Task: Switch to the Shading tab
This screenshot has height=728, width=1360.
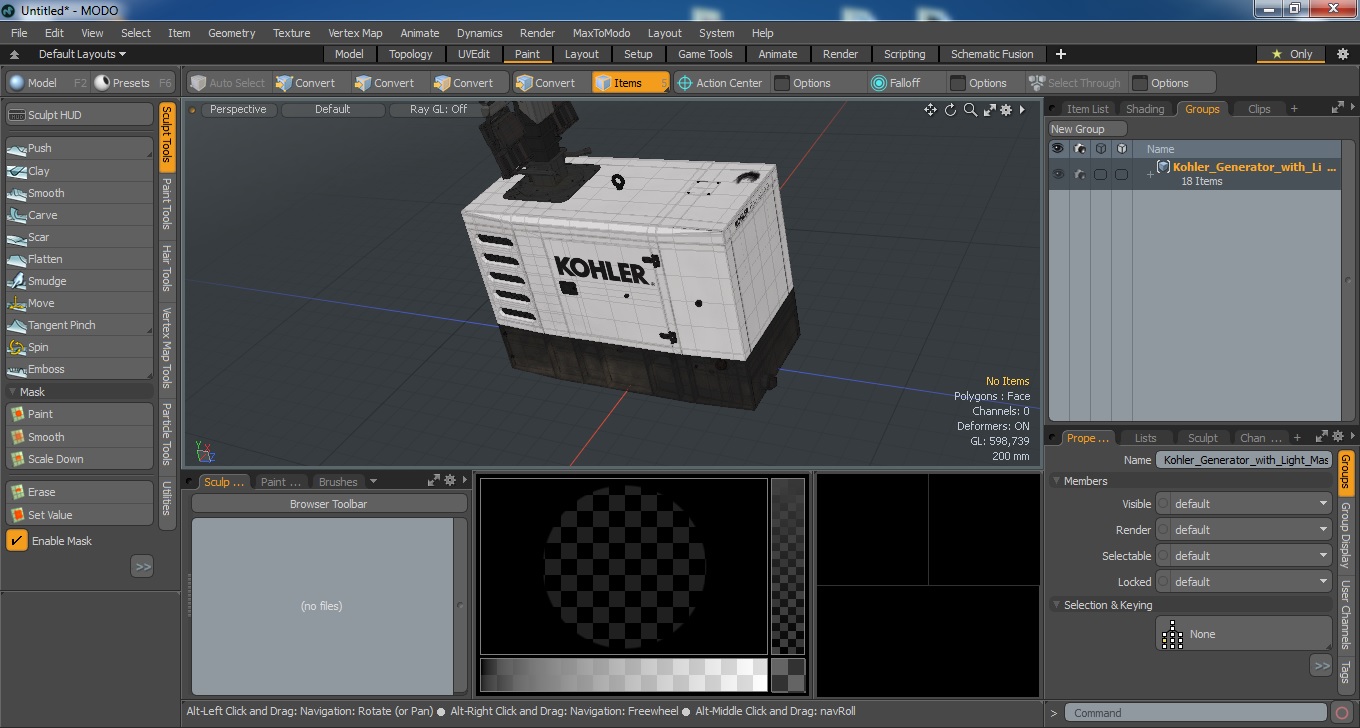Action: point(1145,109)
